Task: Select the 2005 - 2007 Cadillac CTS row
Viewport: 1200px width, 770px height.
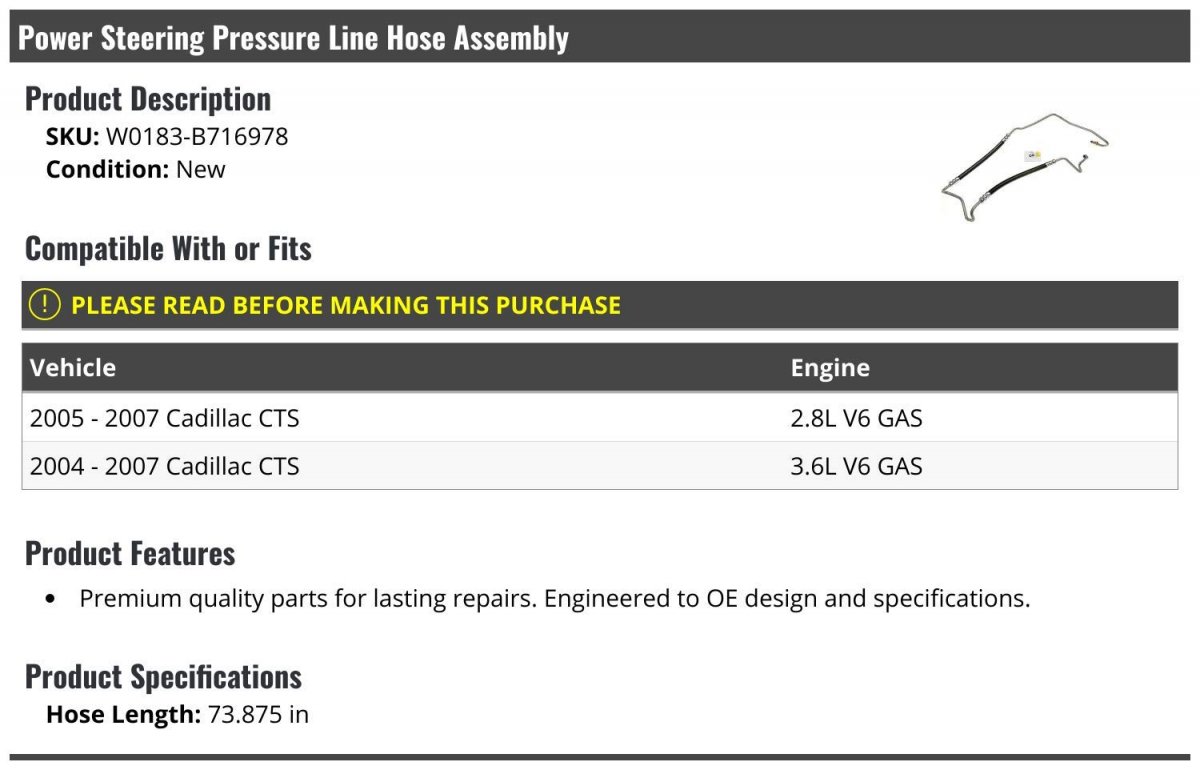Action: 600,417
